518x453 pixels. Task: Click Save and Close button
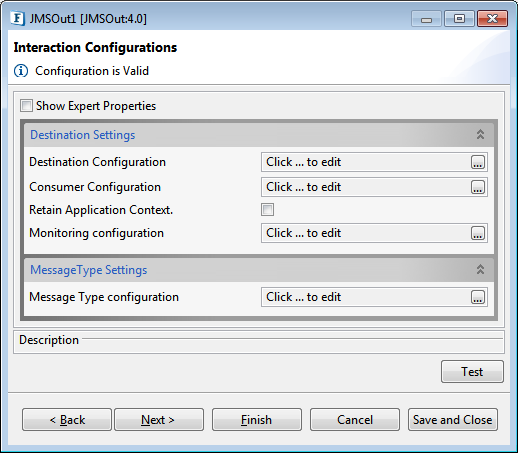point(453,420)
